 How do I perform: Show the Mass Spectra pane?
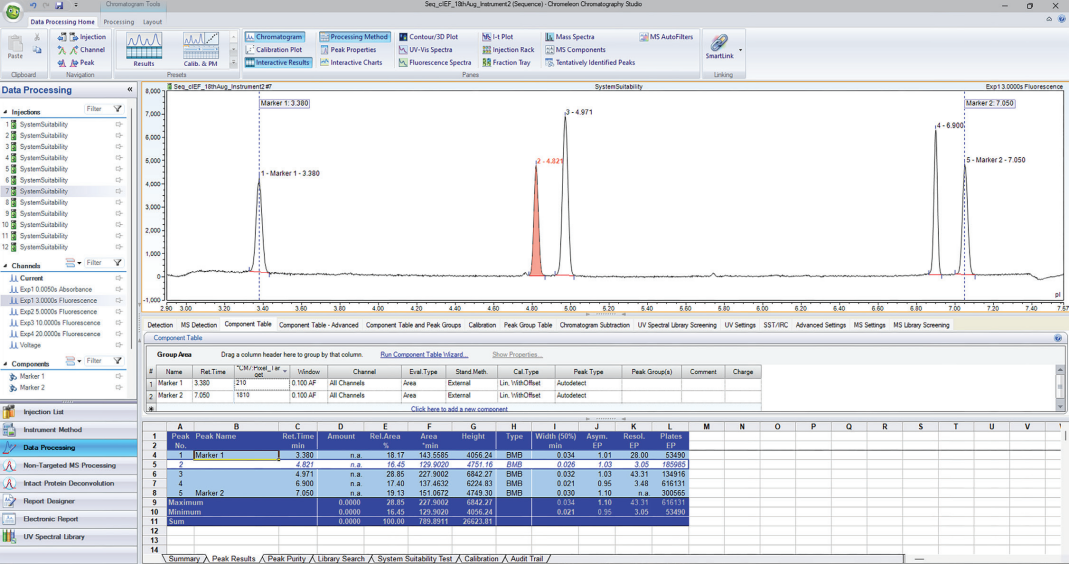(576, 37)
